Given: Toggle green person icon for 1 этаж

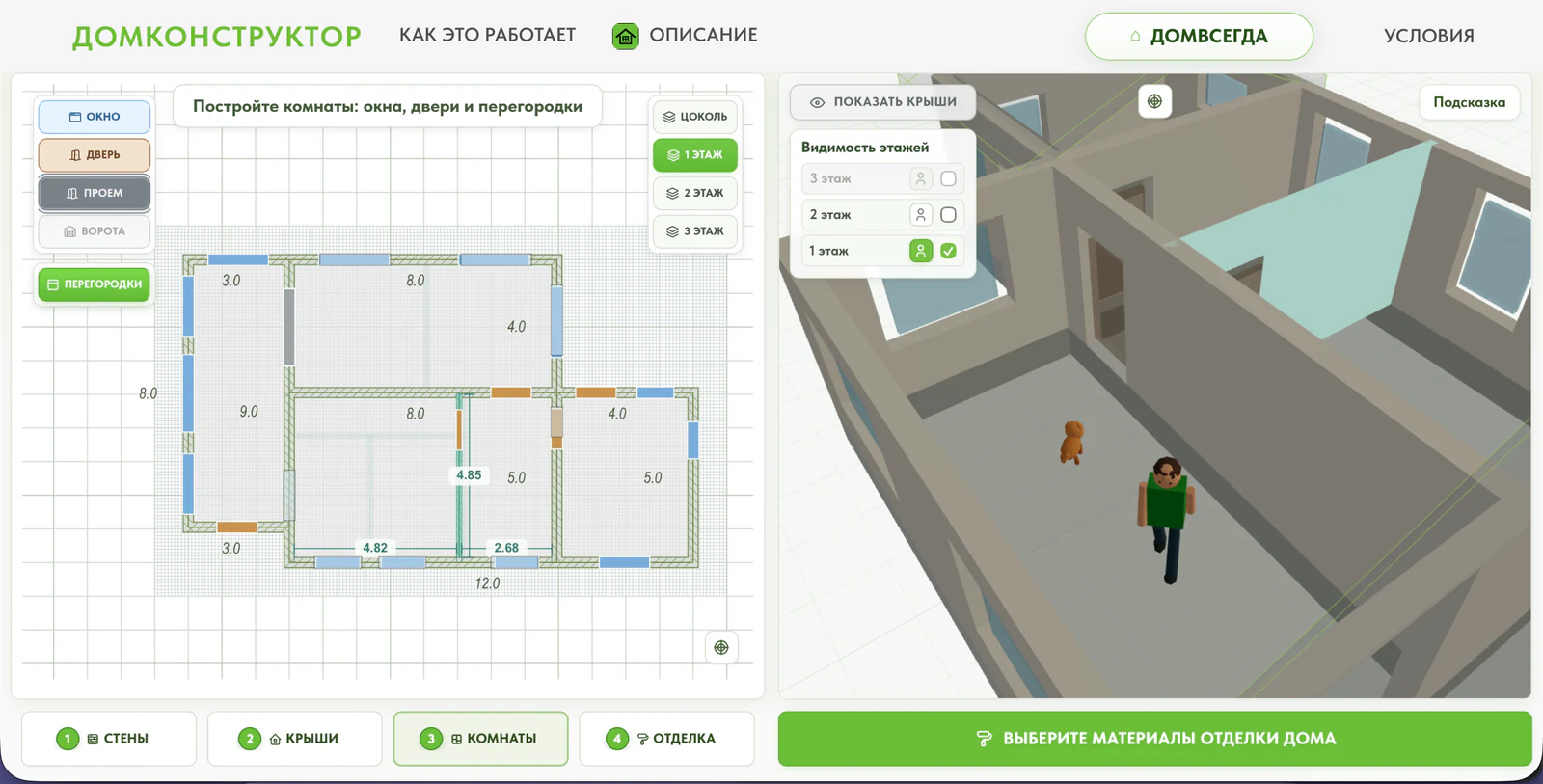Looking at the screenshot, I should [921, 251].
